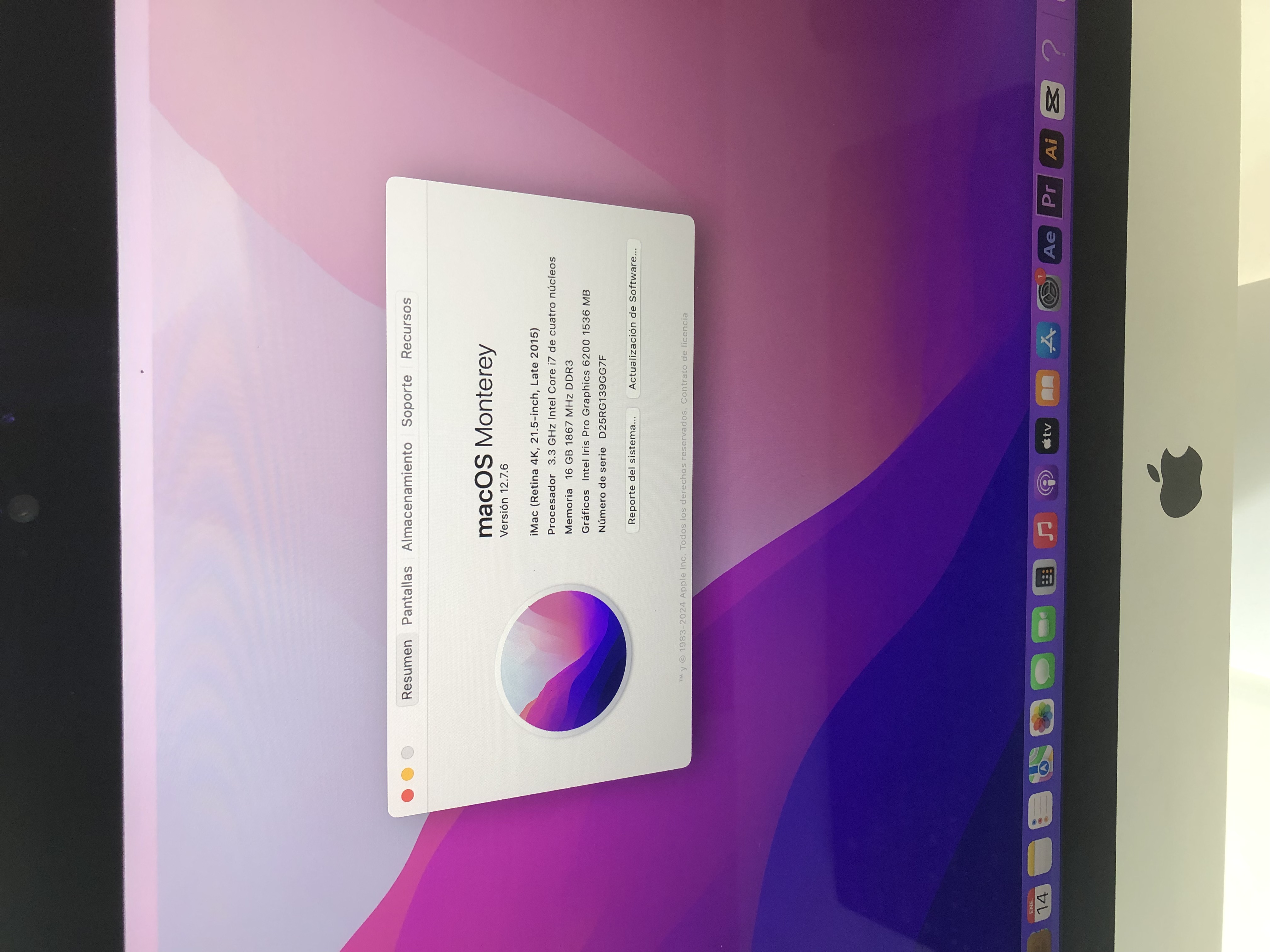Click the macOS Monterey title

pos(485,440)
